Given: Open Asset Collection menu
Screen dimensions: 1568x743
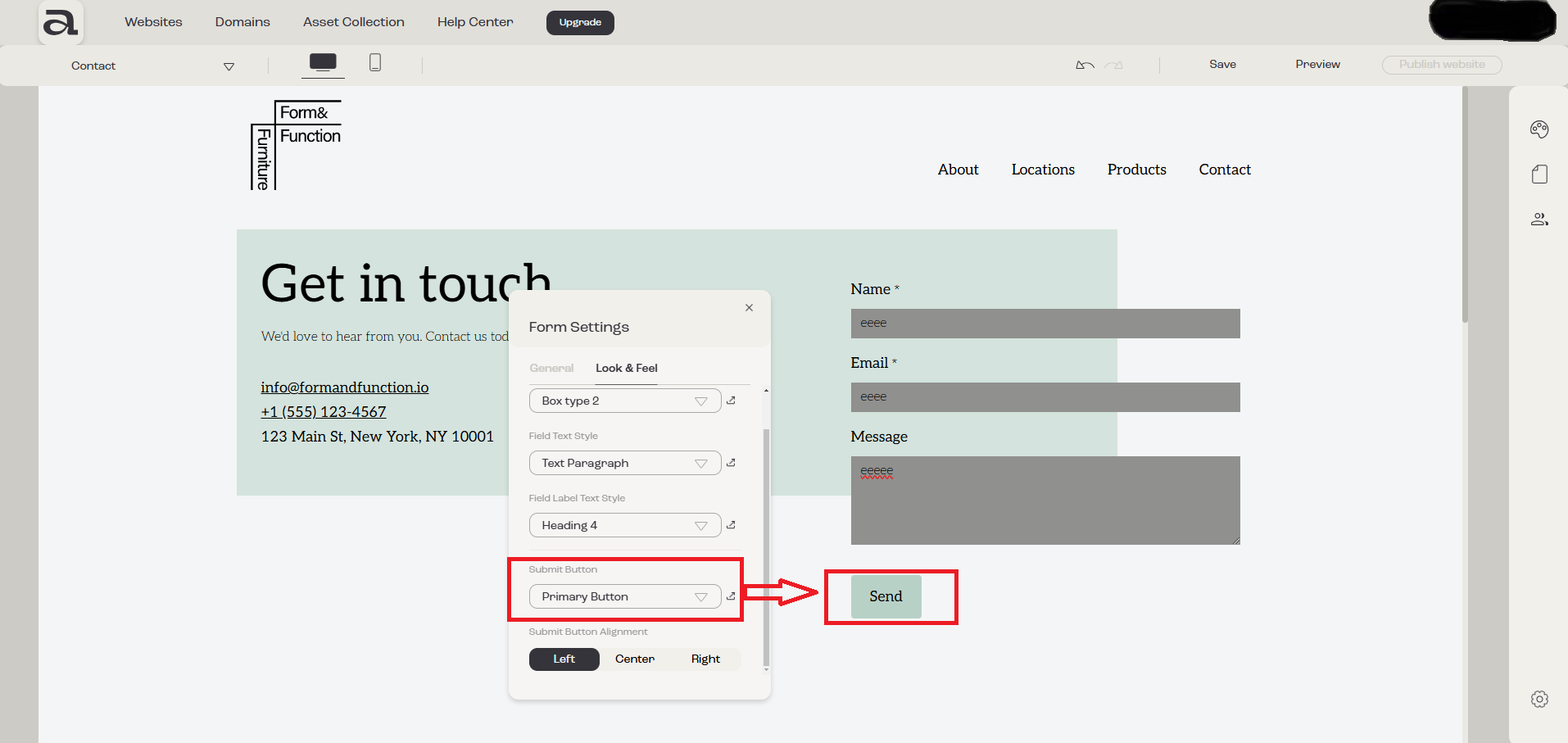Looking at the screenshot, I should [354, 22].
